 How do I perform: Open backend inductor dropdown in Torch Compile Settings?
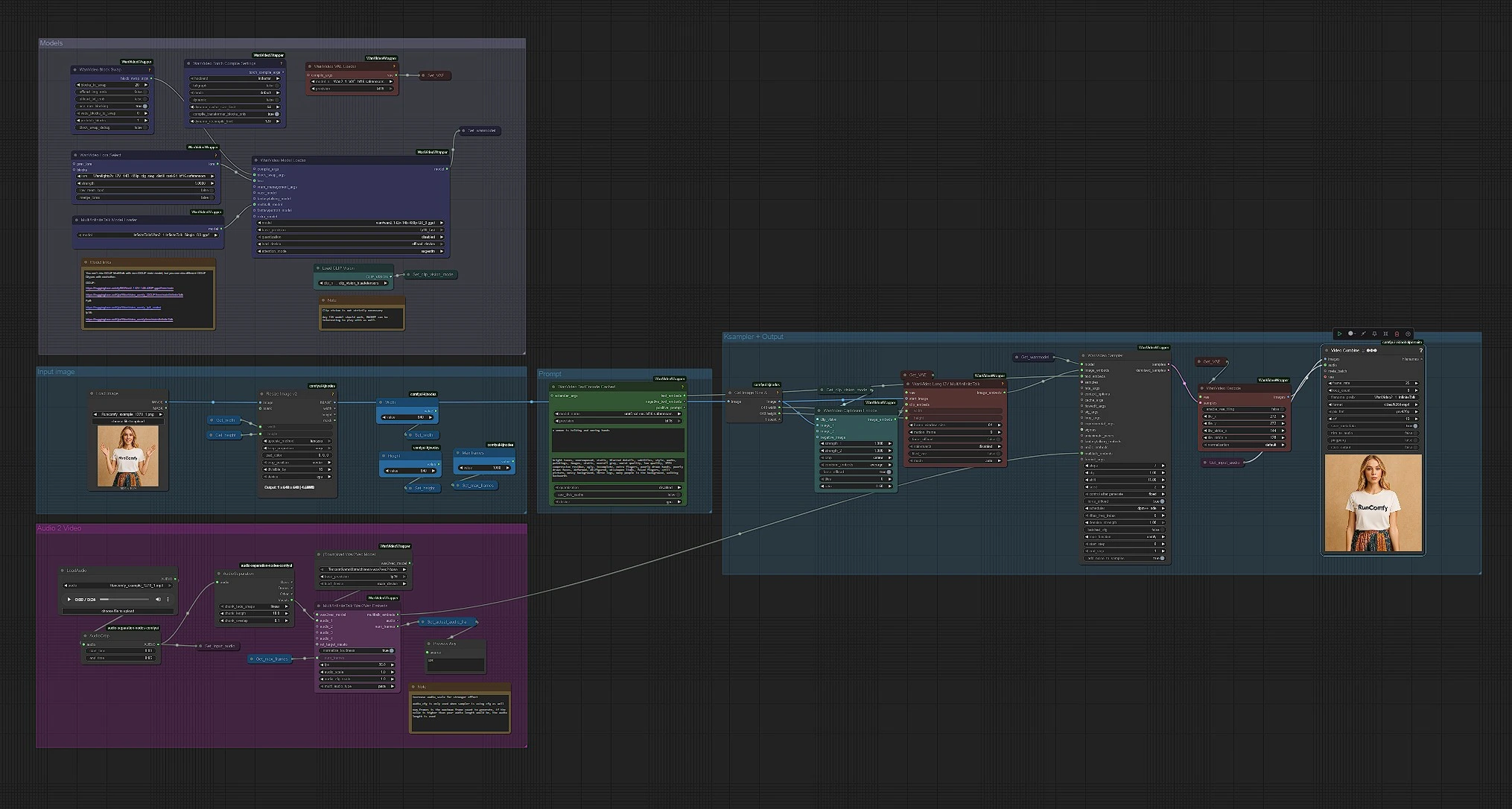(235, 78)
